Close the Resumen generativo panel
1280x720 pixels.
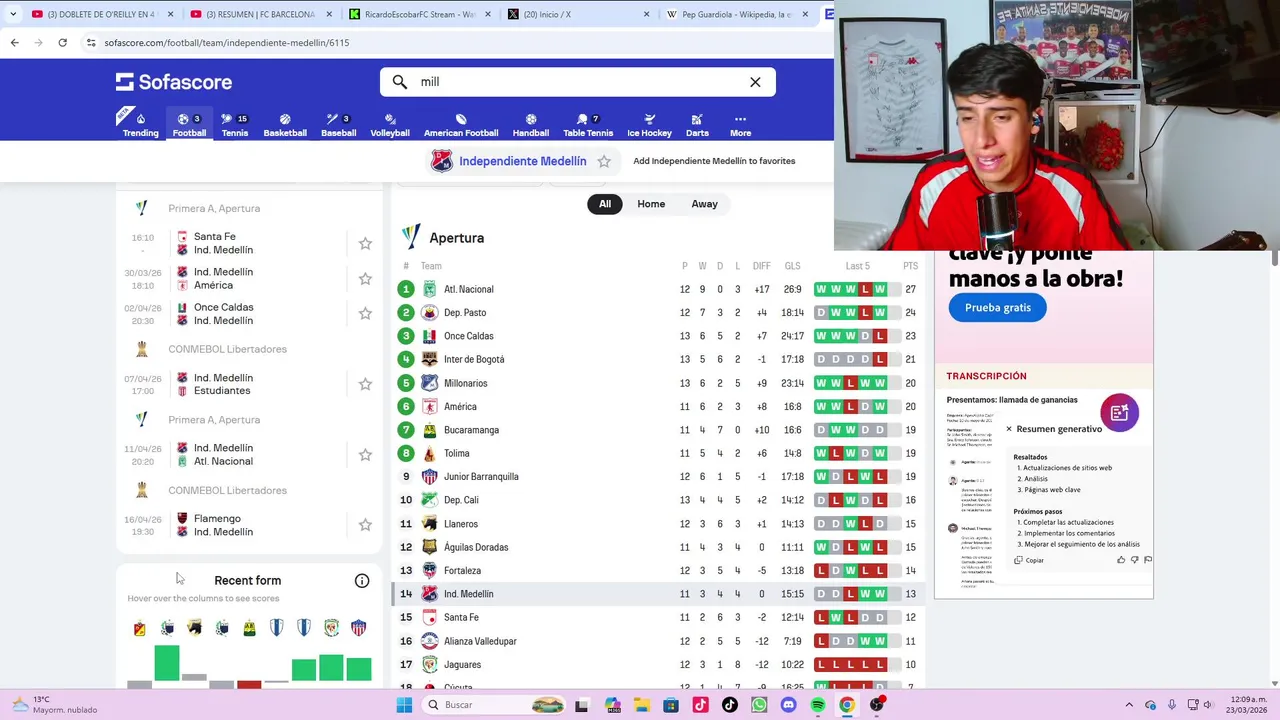[1009, 429]
